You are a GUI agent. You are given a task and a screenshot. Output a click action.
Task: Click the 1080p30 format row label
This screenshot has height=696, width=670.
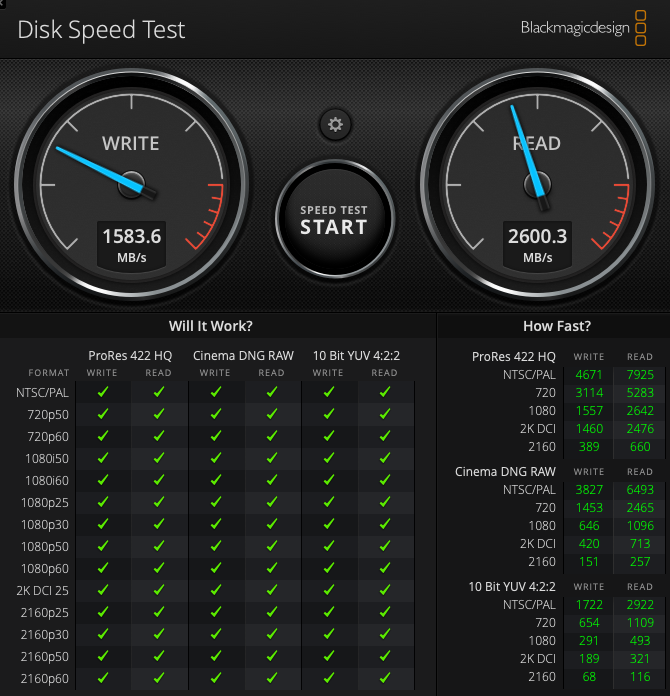coord(45,525)
